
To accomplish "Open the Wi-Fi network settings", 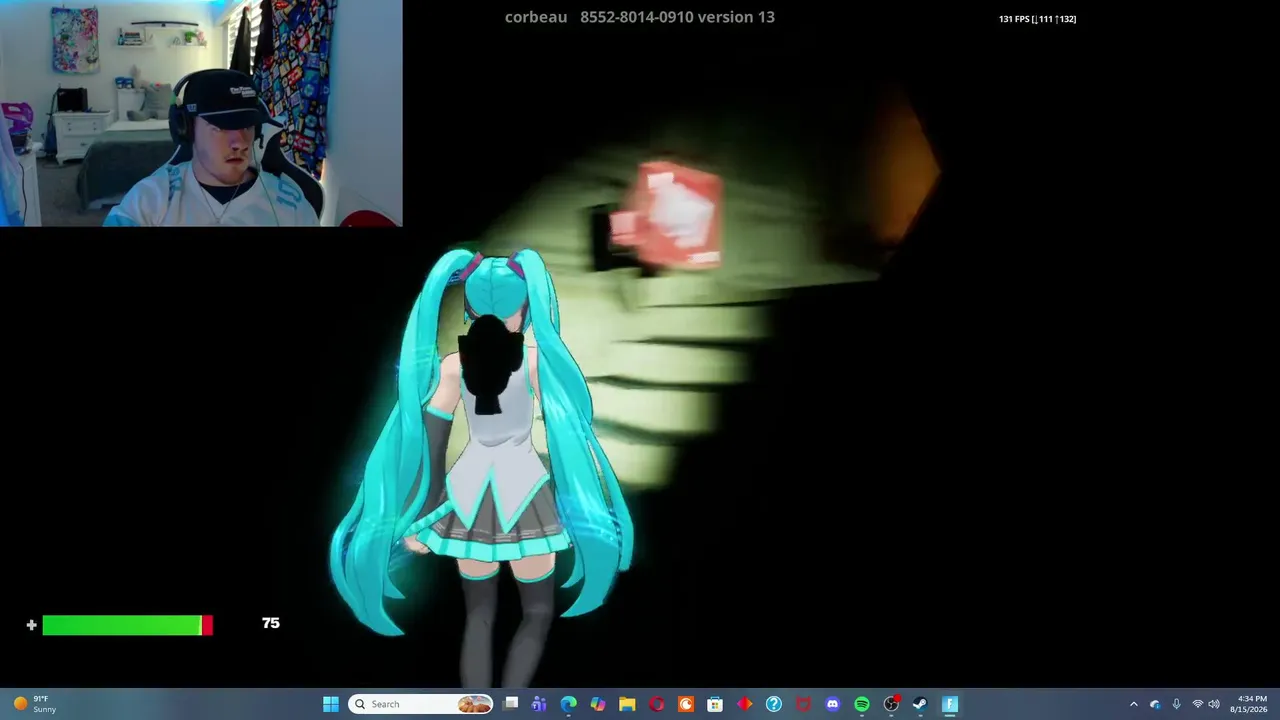I will [x=1198, y=704].
